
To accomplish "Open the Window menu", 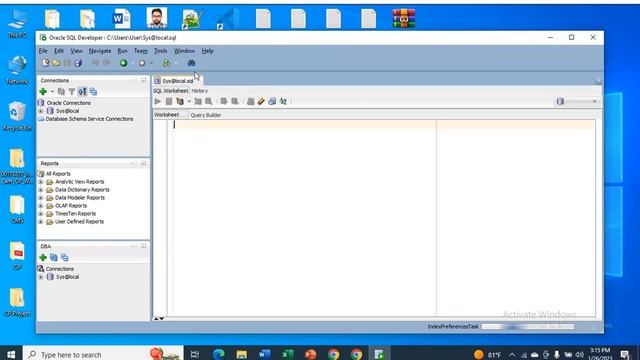I will pyautogui.click(x=184, y=51).
